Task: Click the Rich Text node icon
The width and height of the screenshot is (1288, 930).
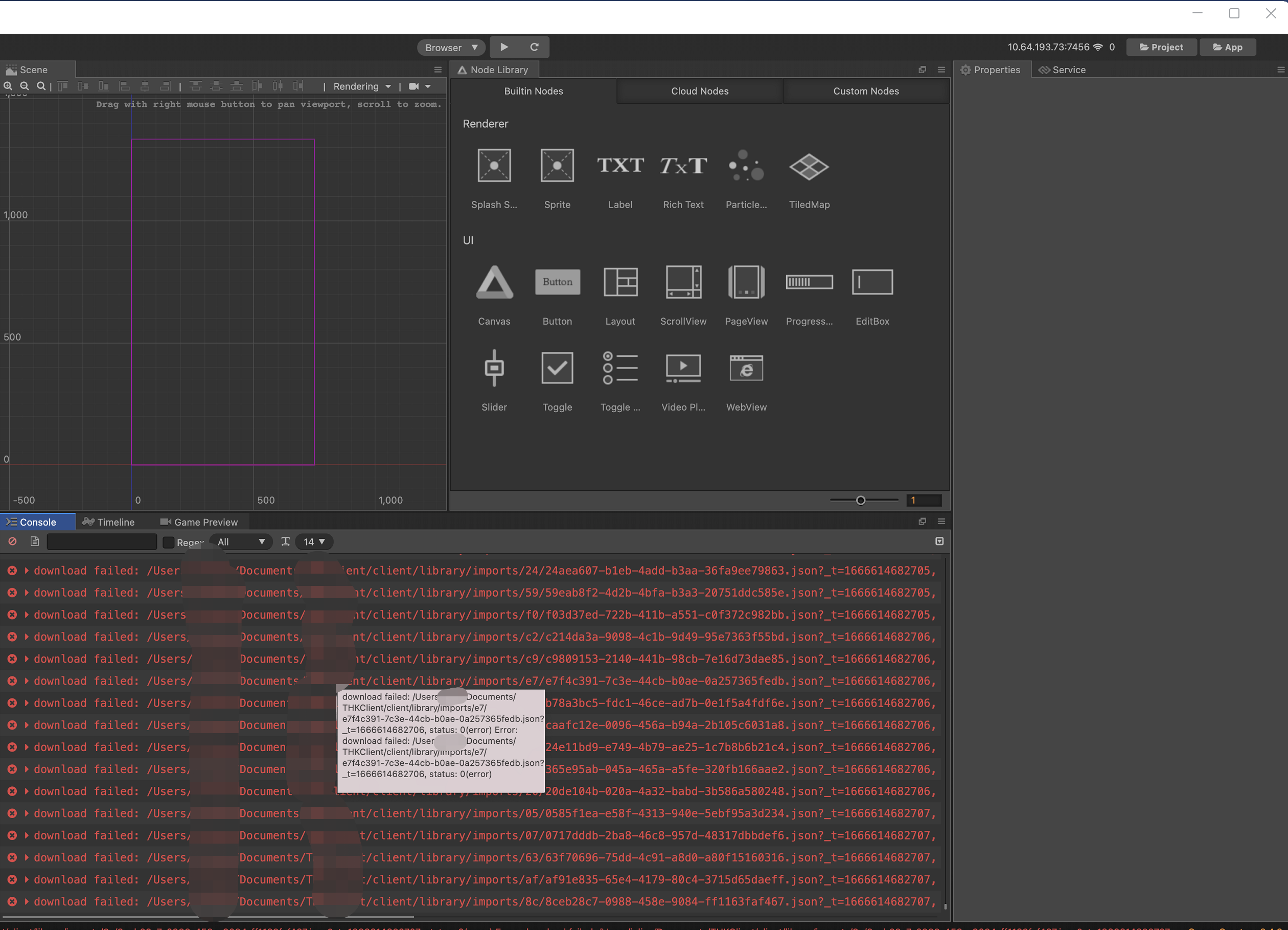Action: click(683, 166)
